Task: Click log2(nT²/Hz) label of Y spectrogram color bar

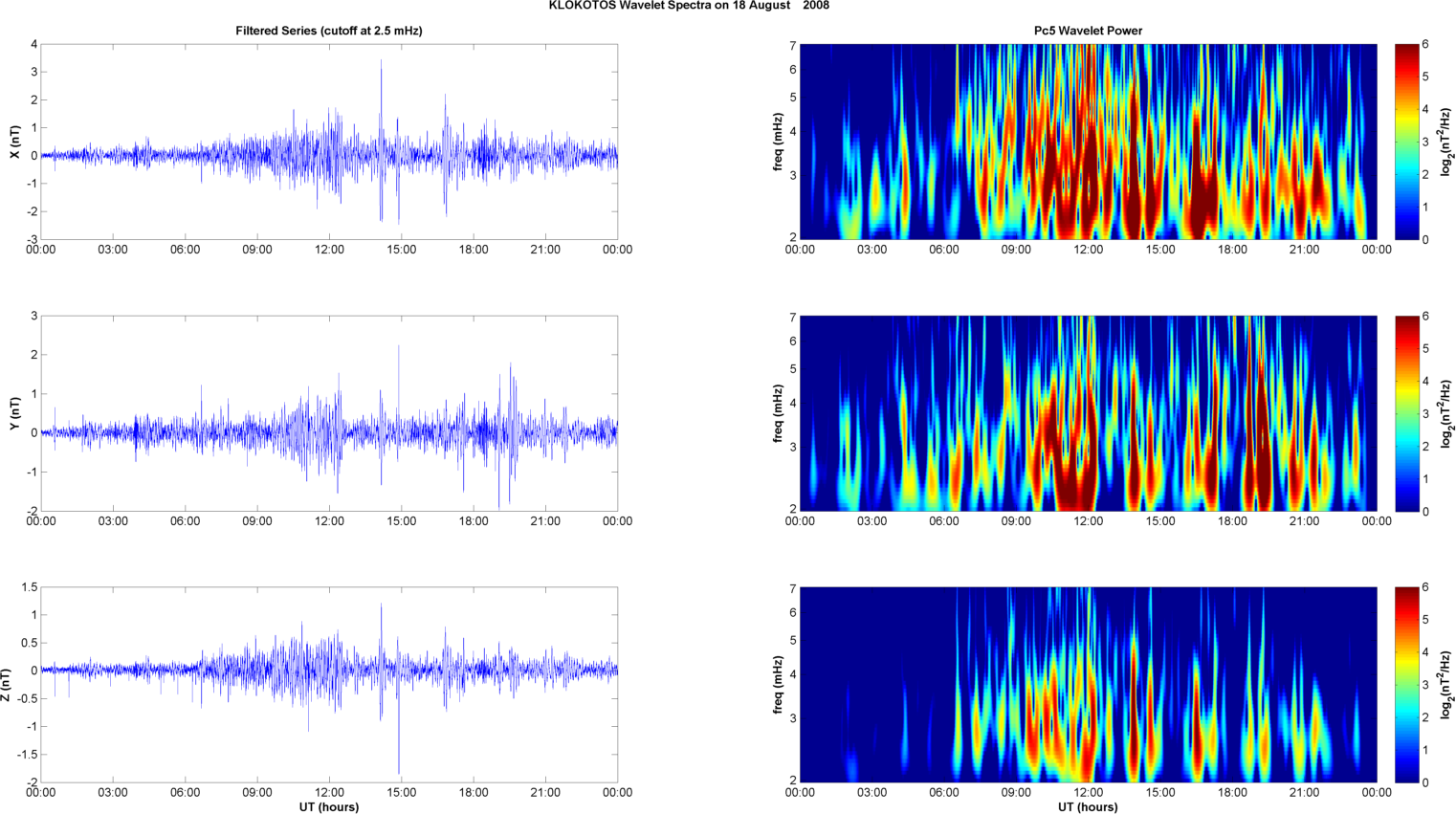Action: [x=1446, y=413]
